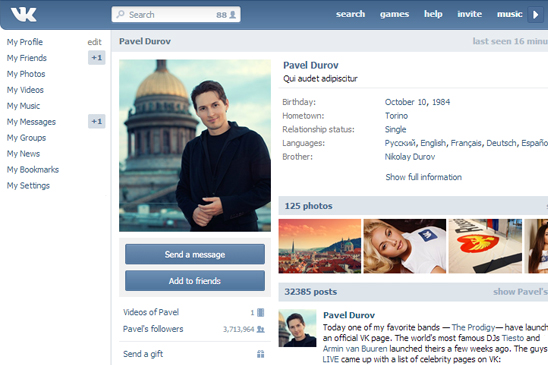
Task: Click the Deutsch language link
Action: click(x=502, y=143)
